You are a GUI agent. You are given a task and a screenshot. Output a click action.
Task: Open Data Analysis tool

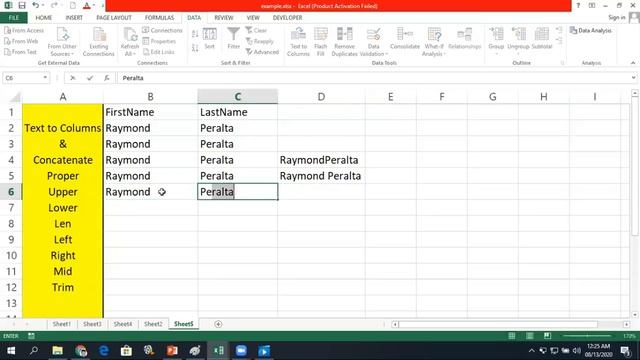coord(591,31)
